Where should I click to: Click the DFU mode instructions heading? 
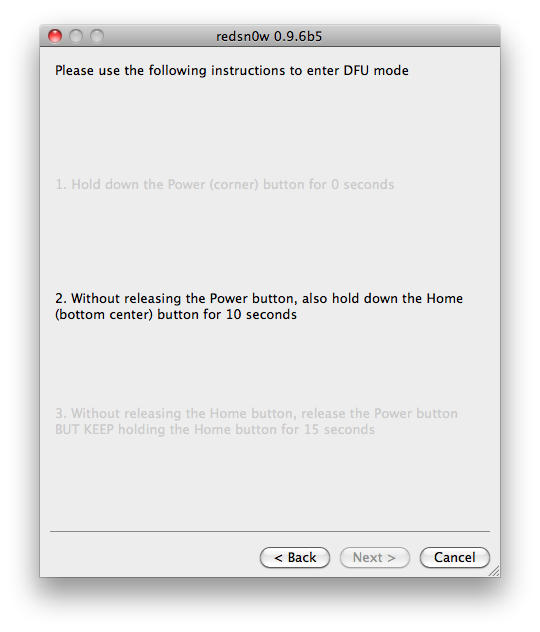[232, 71]
